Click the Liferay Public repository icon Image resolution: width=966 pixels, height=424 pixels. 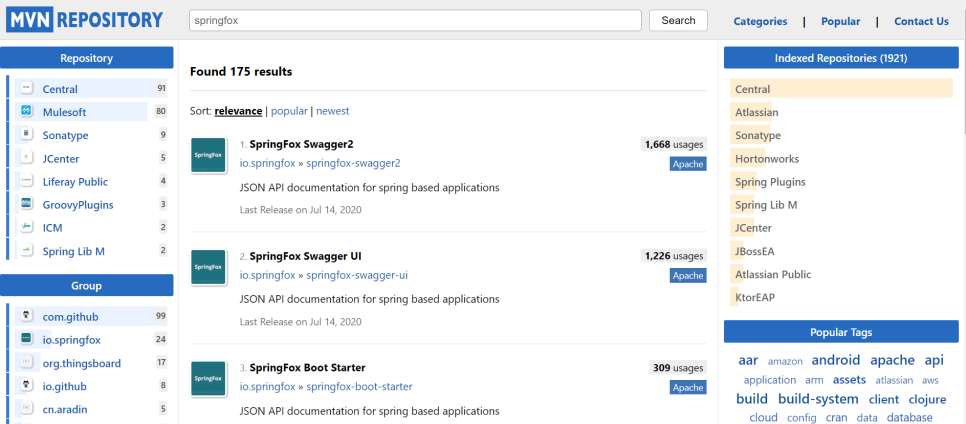[x=26, y=181]
